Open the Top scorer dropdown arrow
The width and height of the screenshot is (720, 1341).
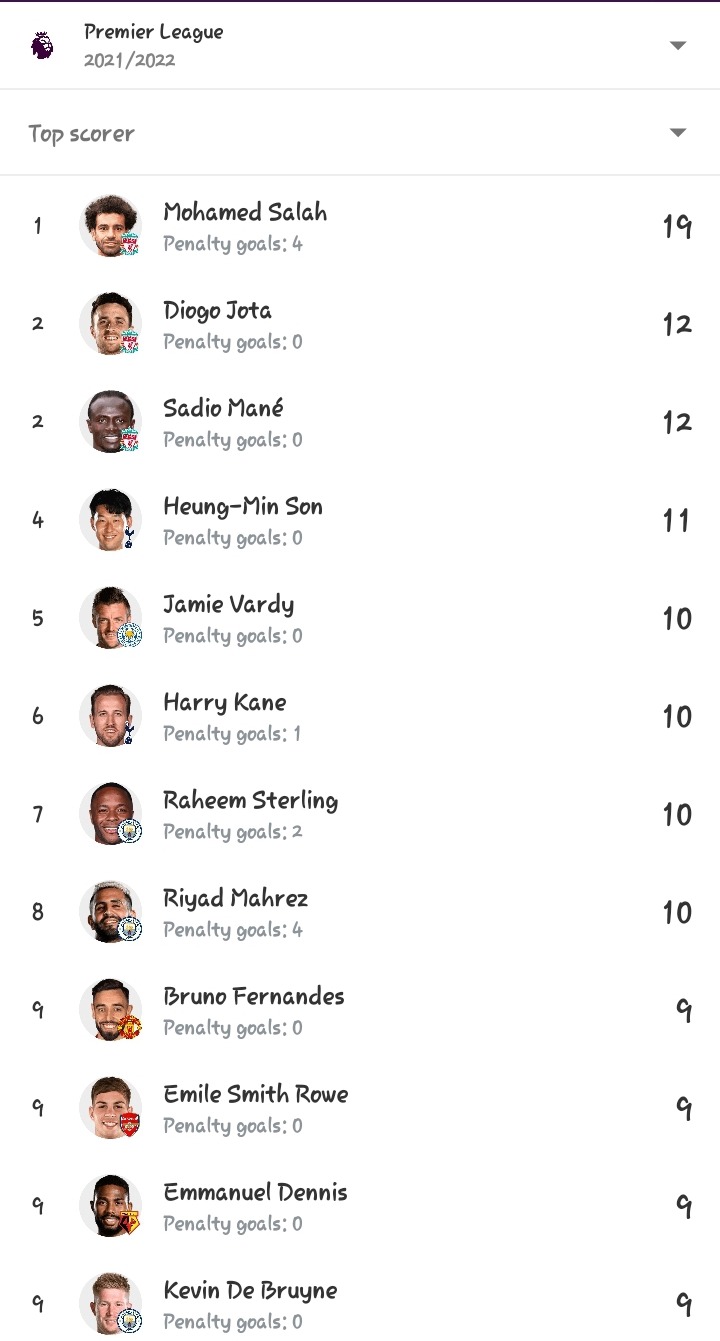click(678, 133)
